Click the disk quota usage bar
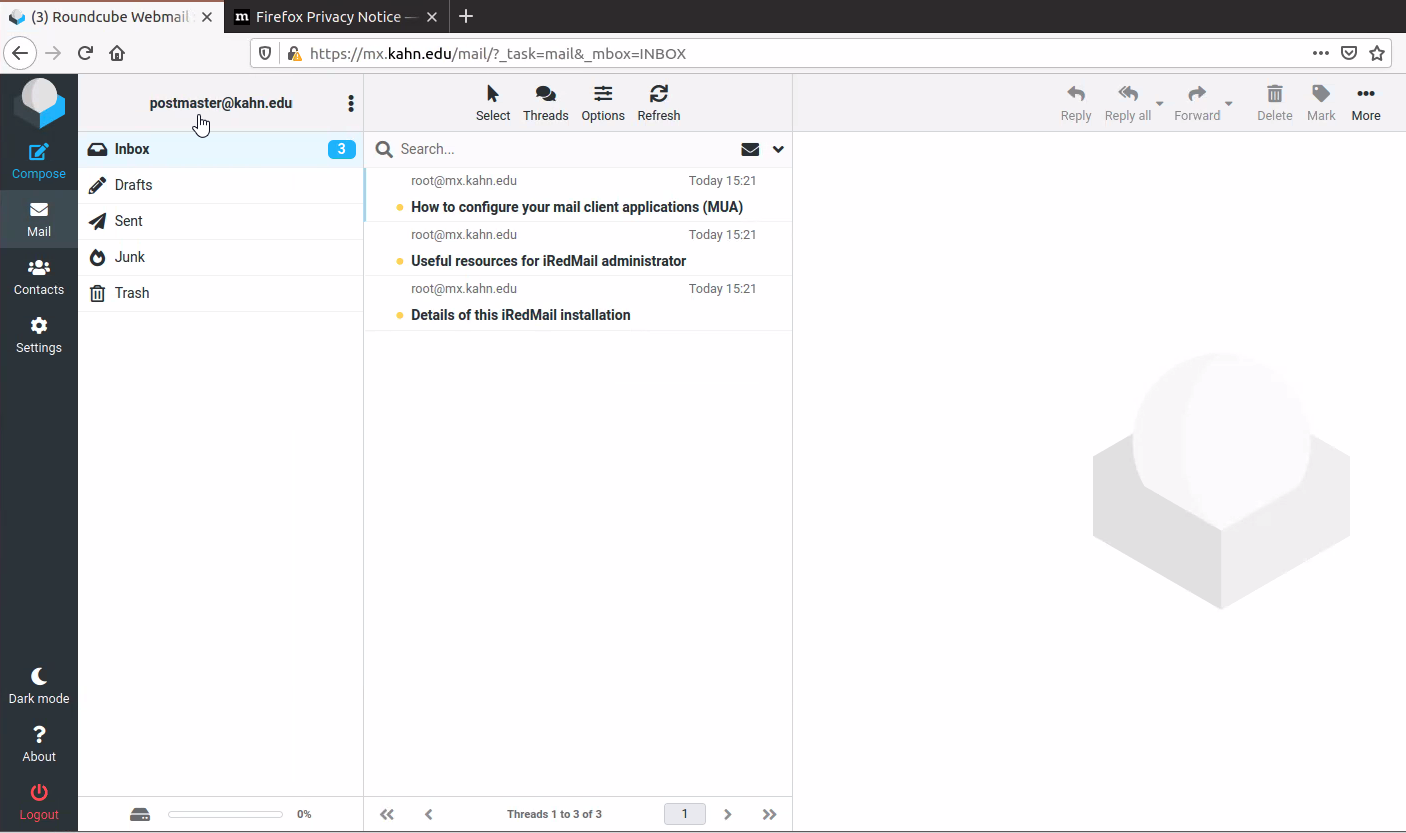This screenshot has width=1406, height=833. tap(225, 814)
